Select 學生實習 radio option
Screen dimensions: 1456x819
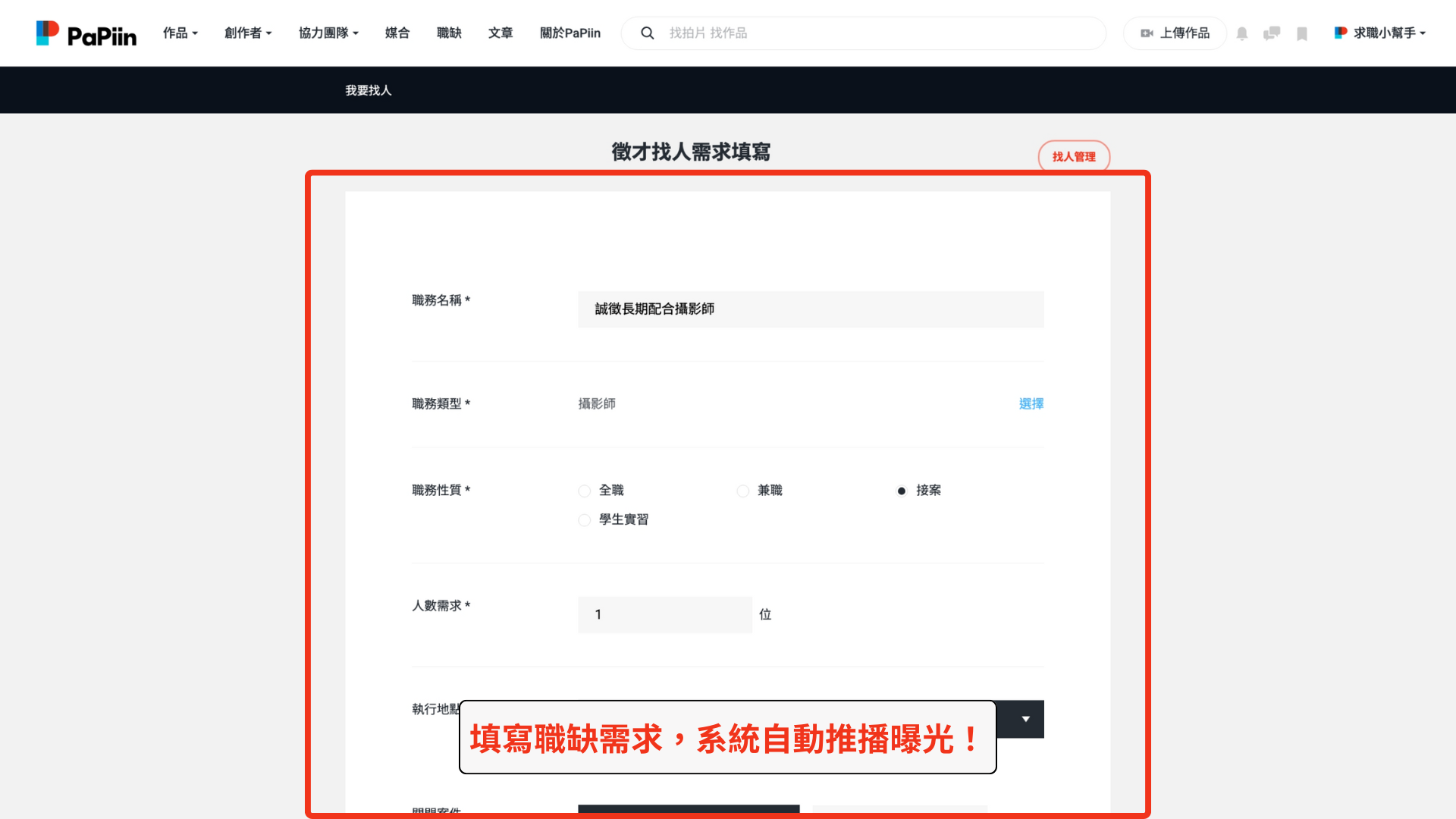pos(584,520)
